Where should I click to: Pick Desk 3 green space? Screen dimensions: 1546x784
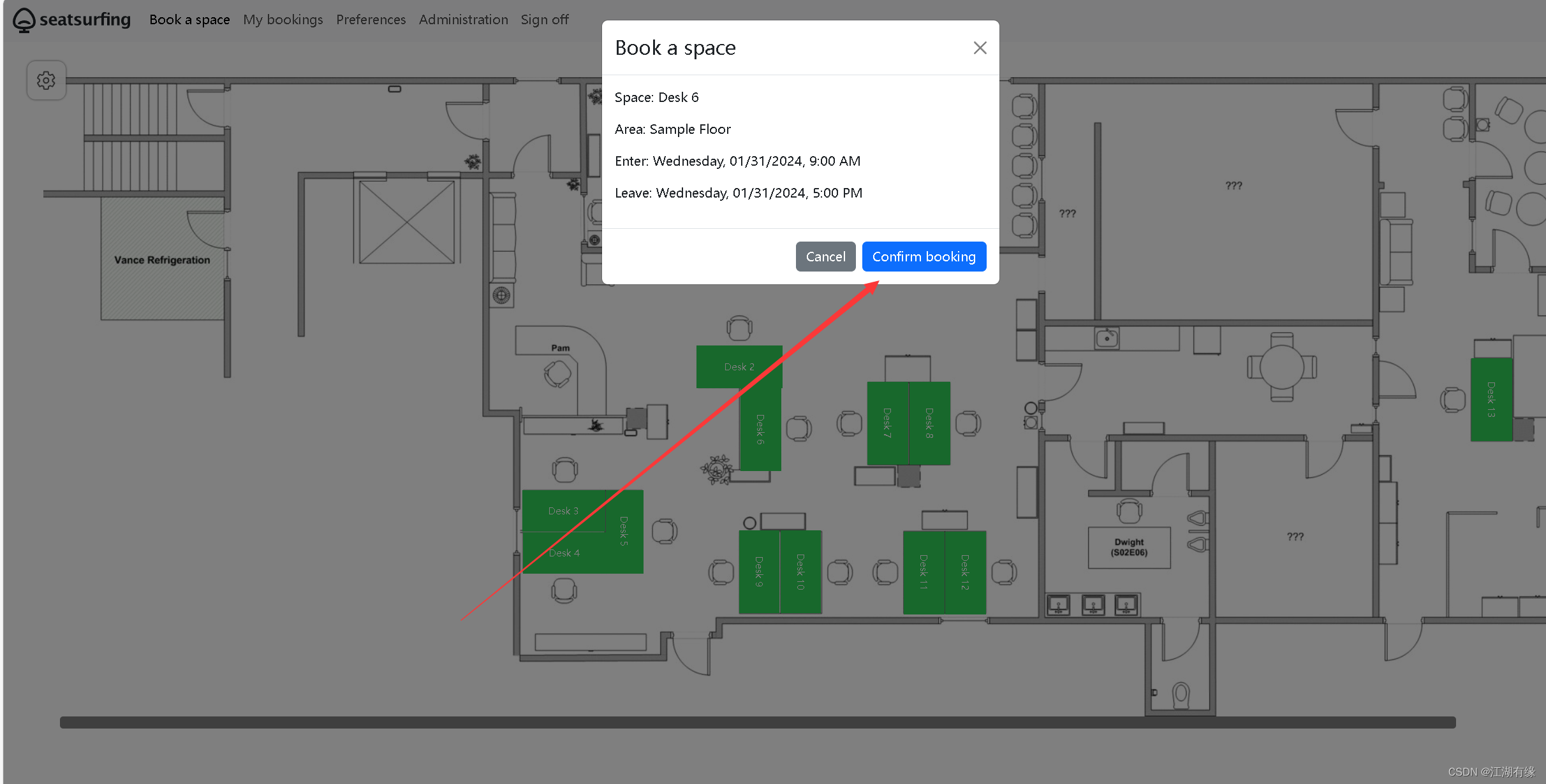coord(563,511)
